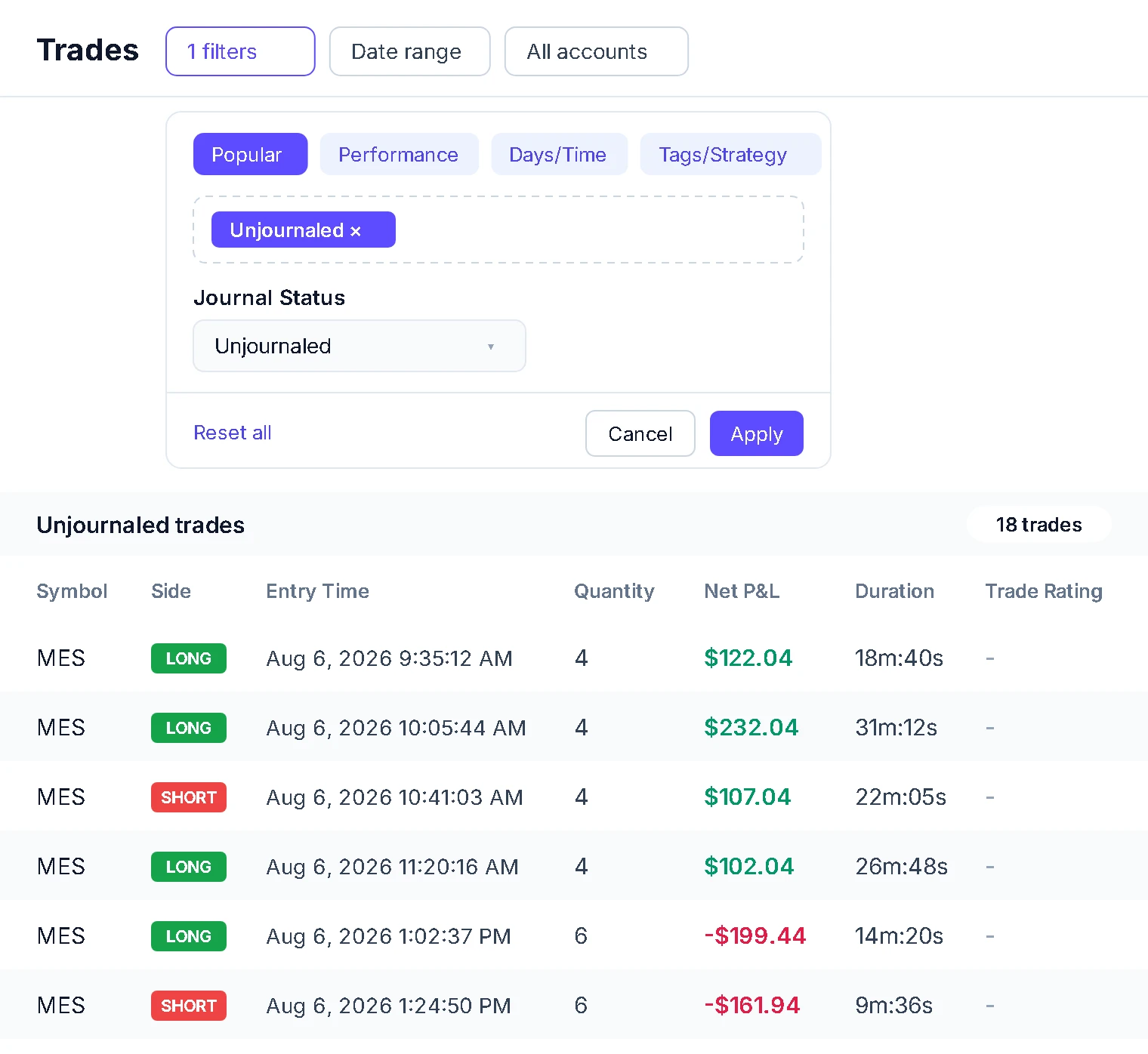Image resolution: width=1148 pixels, height=1054 pixels.
Task: Click the Reset all link
Action: tap(233, 433)
